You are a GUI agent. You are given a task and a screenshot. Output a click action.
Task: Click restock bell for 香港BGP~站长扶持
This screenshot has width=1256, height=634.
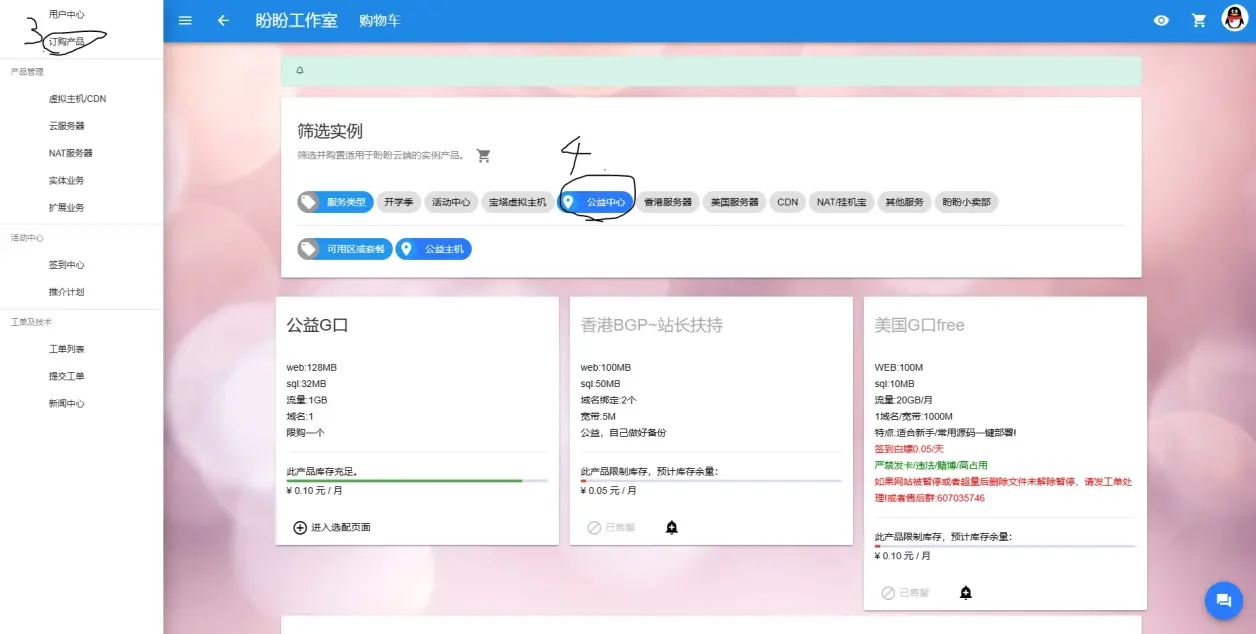pos(672,527)
